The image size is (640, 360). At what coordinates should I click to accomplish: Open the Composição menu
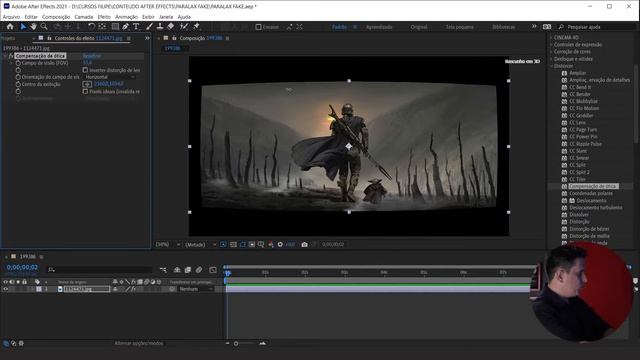click(56, 17)
